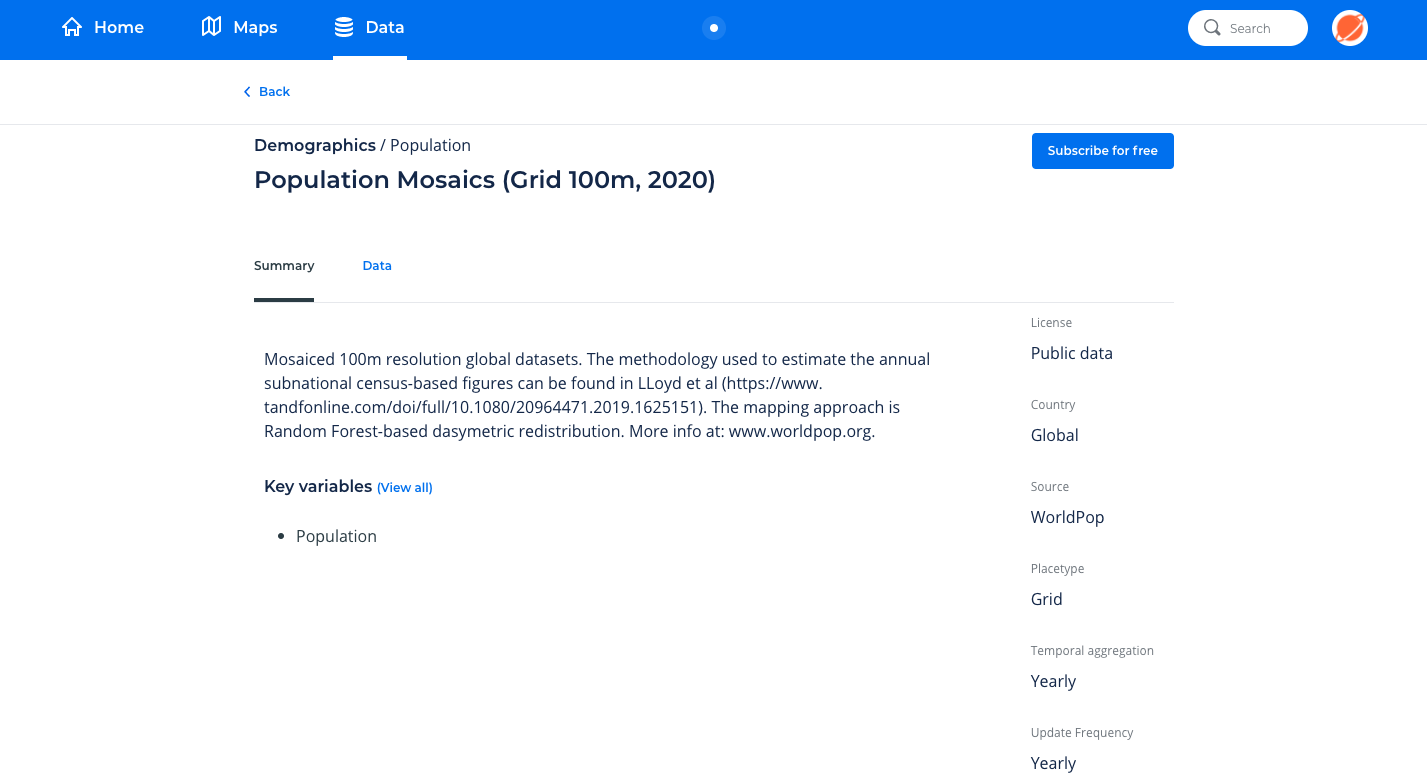
Task: Click the Update Frequency label
Action: point(1082,733)
